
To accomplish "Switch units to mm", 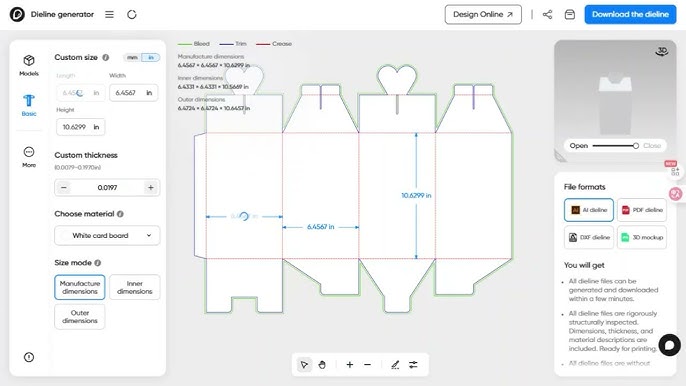I will [133, 57].
